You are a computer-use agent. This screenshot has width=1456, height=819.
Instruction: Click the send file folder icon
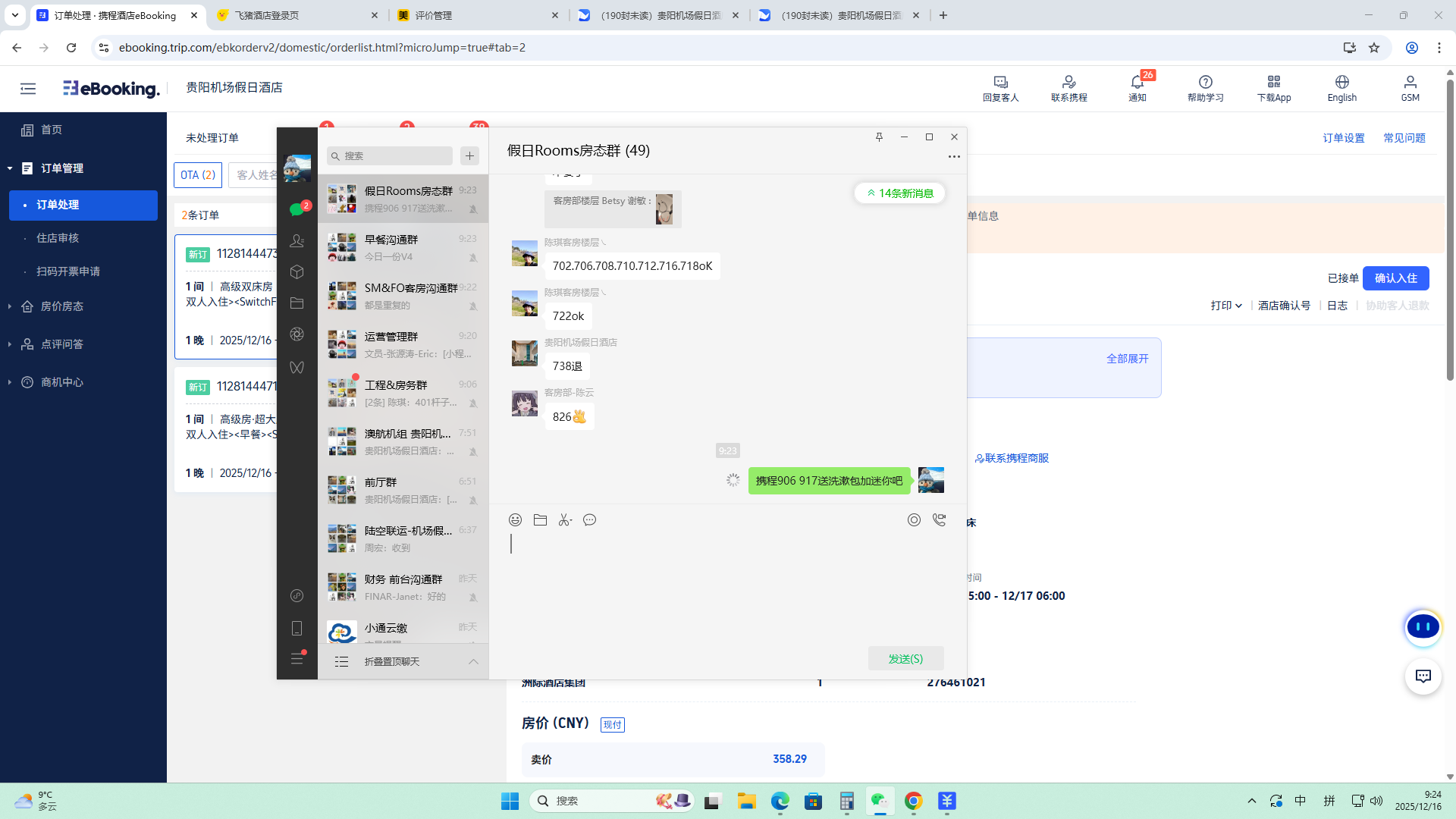pos(540,520)
